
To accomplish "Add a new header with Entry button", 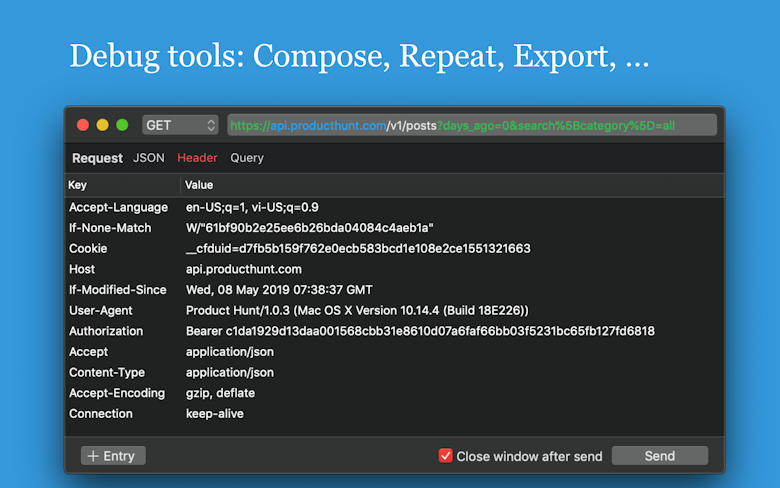I will [x=113, y=456].
